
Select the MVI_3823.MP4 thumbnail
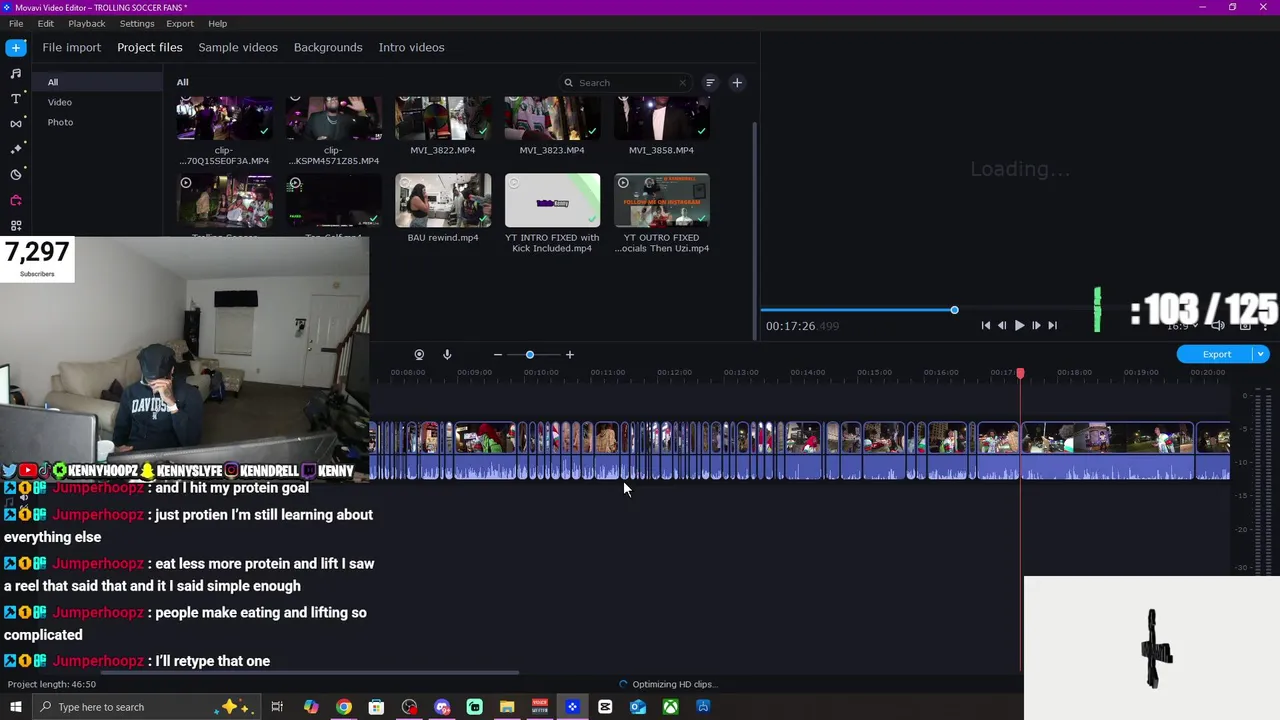(x=552, y=118)
